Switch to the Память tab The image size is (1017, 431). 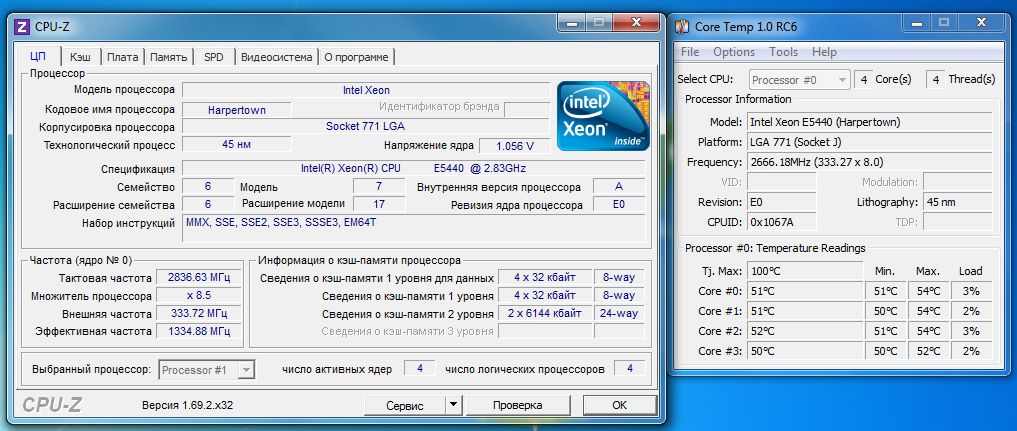coord(169,57)
